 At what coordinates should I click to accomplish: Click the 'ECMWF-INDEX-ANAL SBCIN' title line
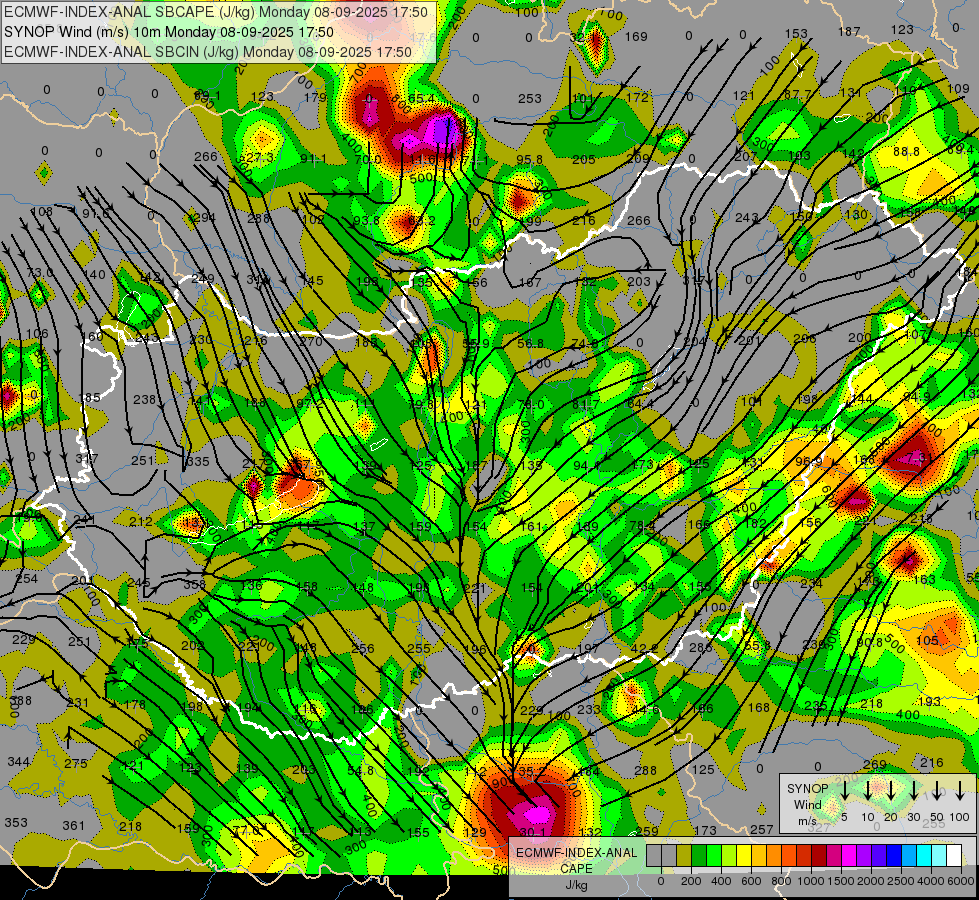pos(208,52)
